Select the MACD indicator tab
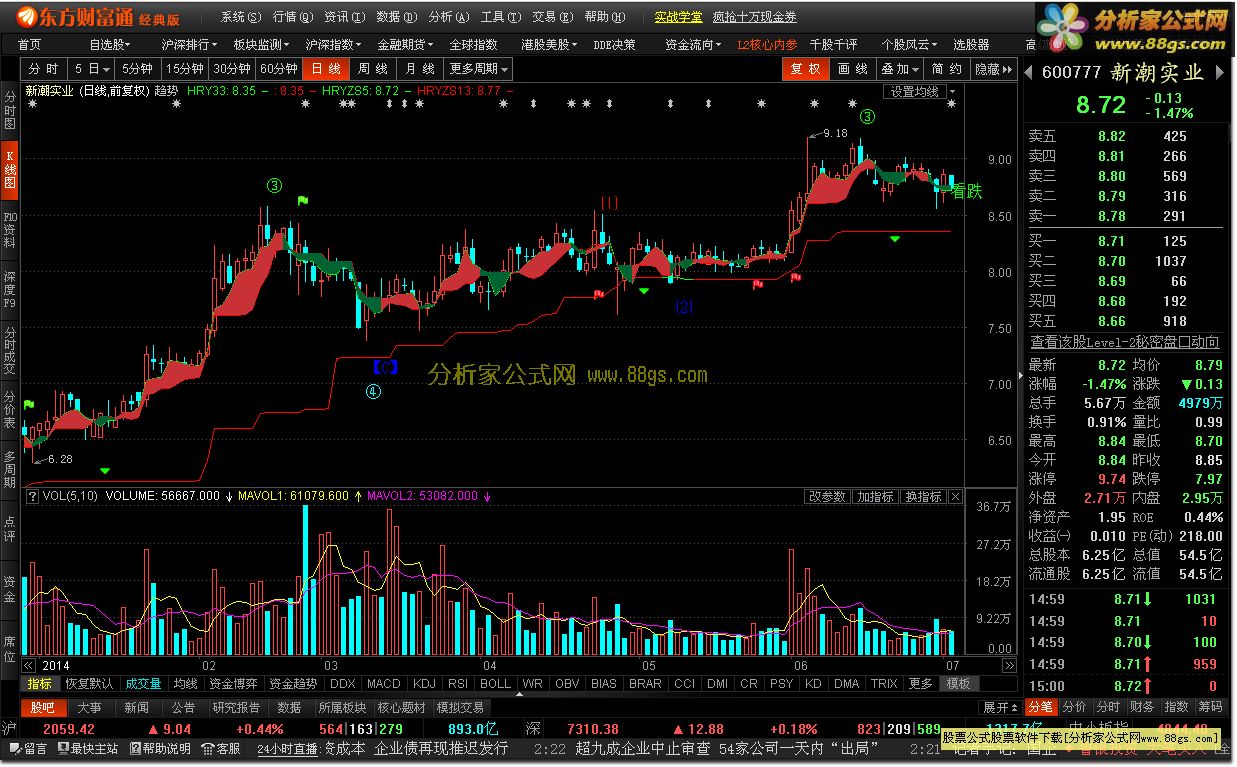The image size is (1237, 767). (x=383, y=684)
